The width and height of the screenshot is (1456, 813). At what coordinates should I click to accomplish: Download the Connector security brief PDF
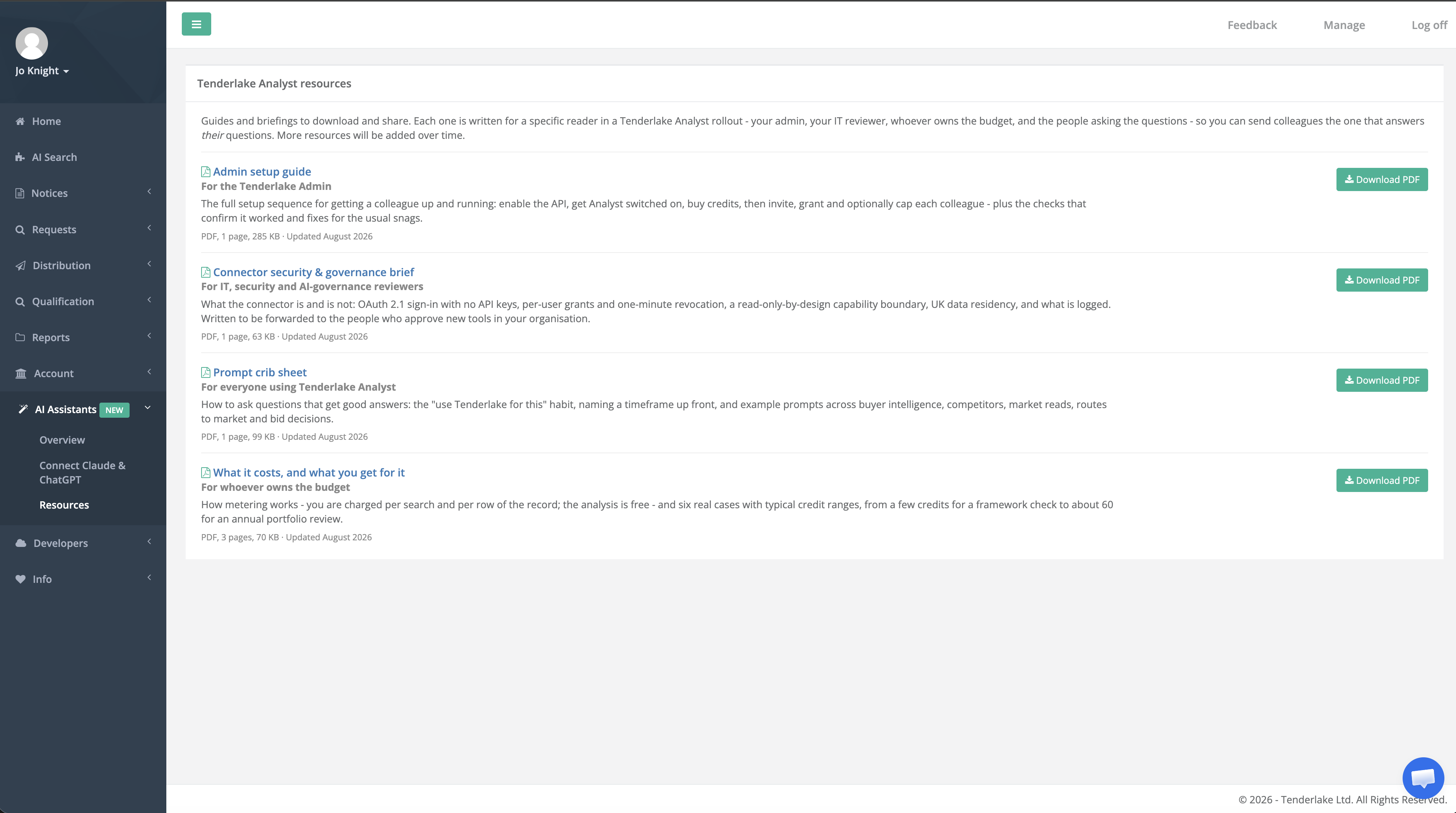tap(1382, 280)
